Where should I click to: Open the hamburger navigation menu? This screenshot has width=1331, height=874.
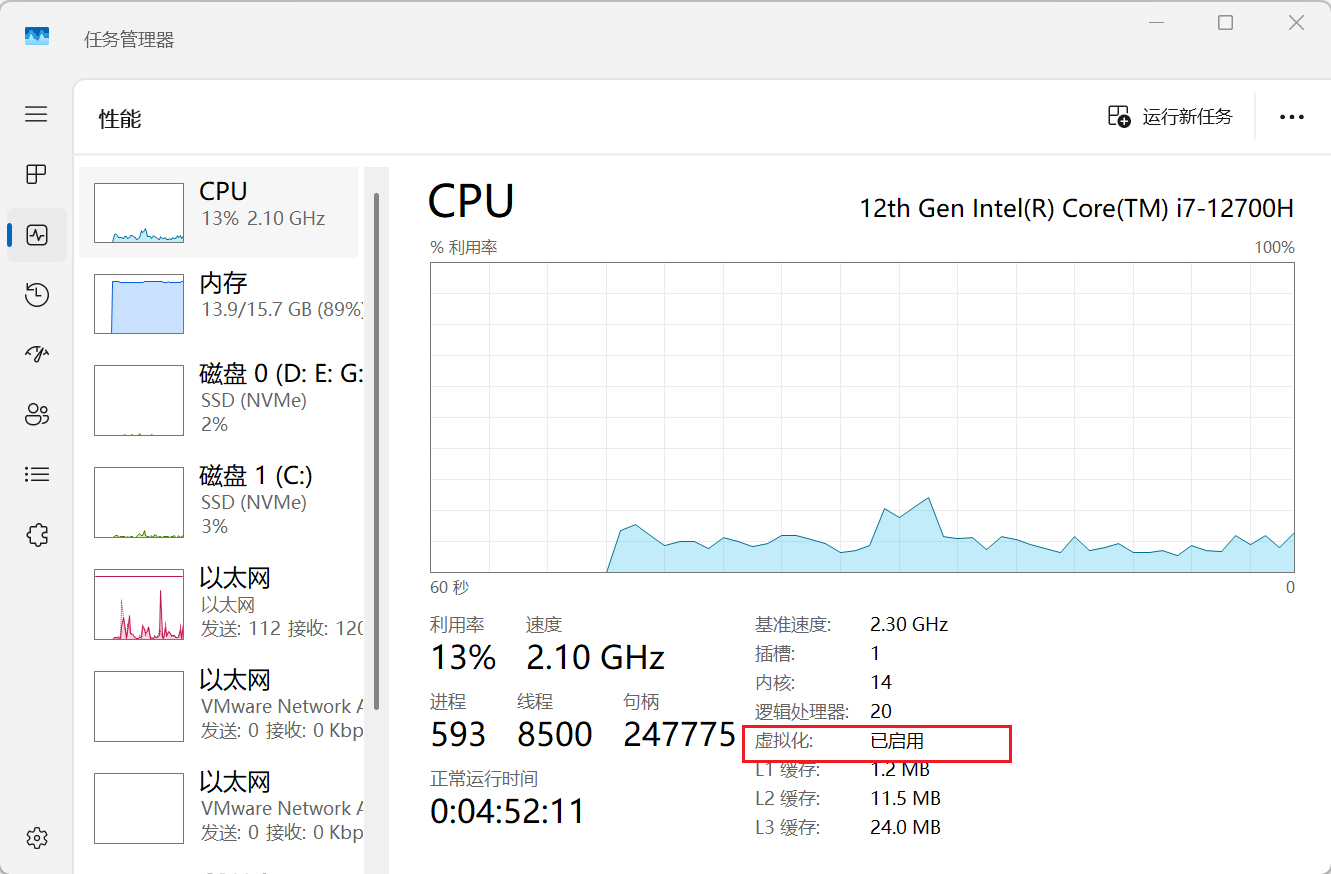pos(37,114)
